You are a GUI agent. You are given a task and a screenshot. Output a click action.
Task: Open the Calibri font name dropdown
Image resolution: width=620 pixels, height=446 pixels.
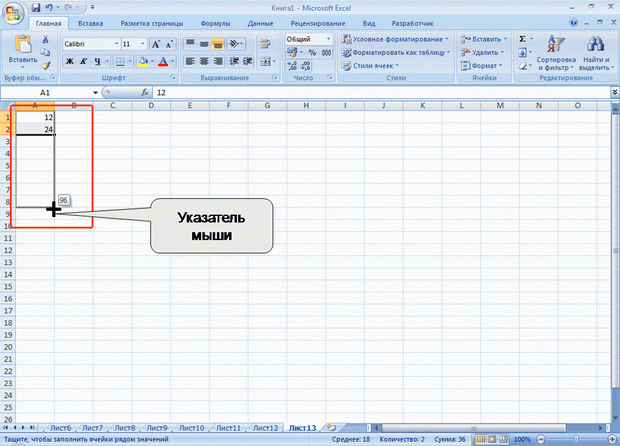pos(117,44)
